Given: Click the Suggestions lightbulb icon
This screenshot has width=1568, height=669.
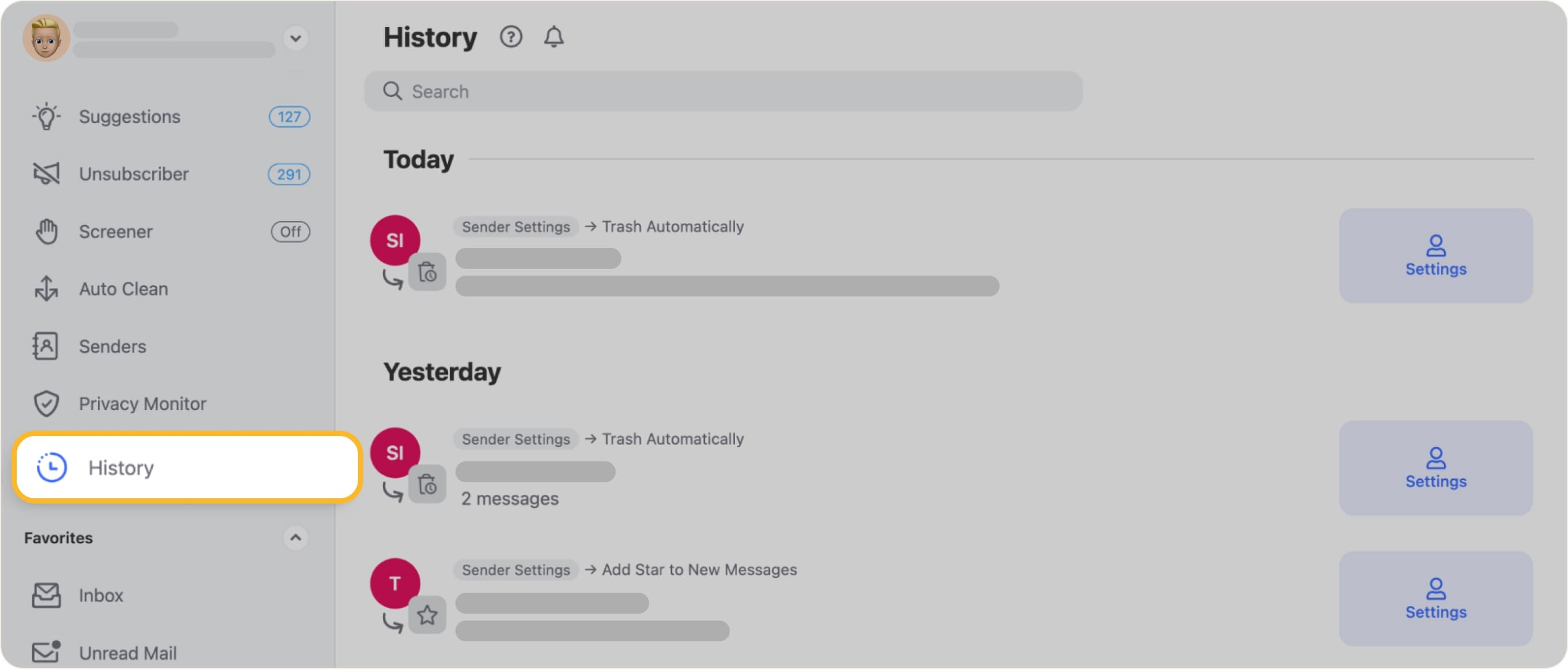Looking at the screenshot, I should [46, 116].
